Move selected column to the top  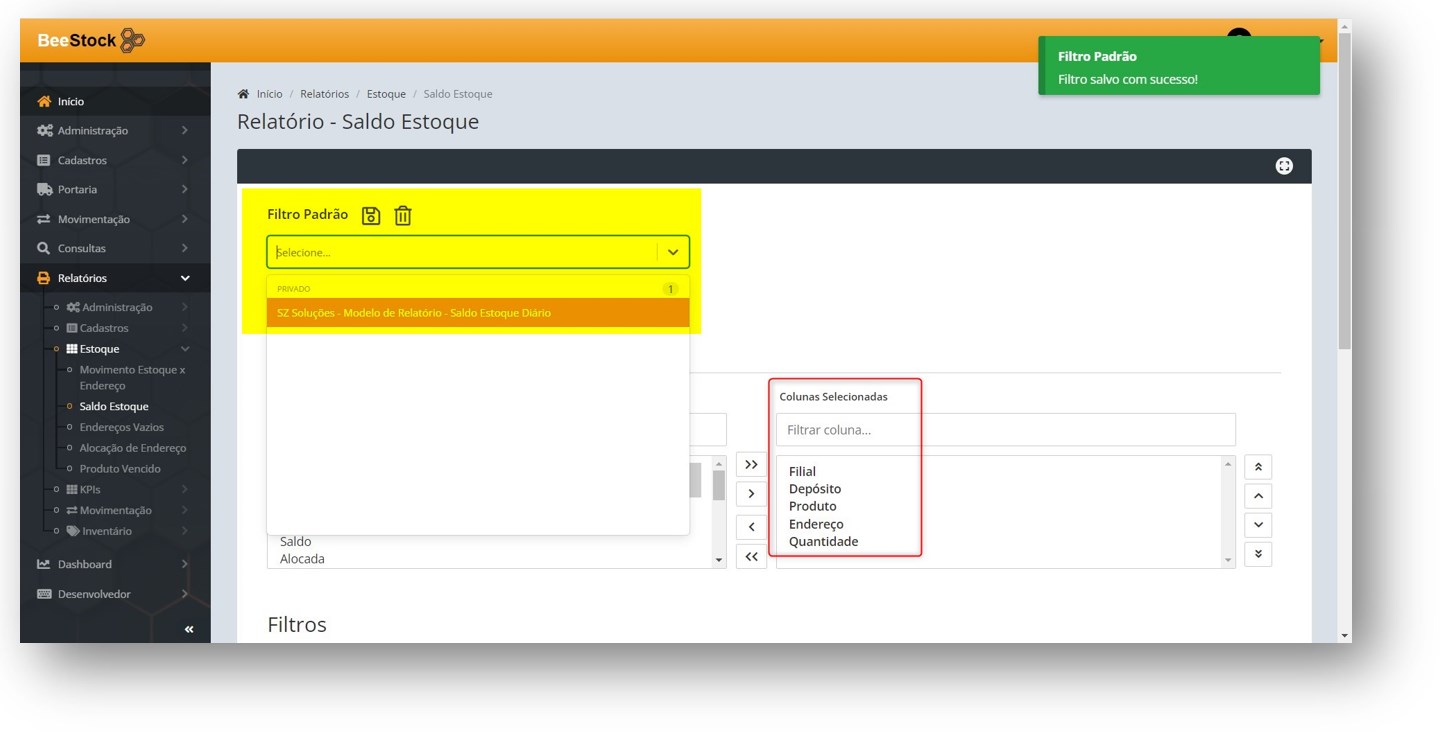(x=1258, y=467)
